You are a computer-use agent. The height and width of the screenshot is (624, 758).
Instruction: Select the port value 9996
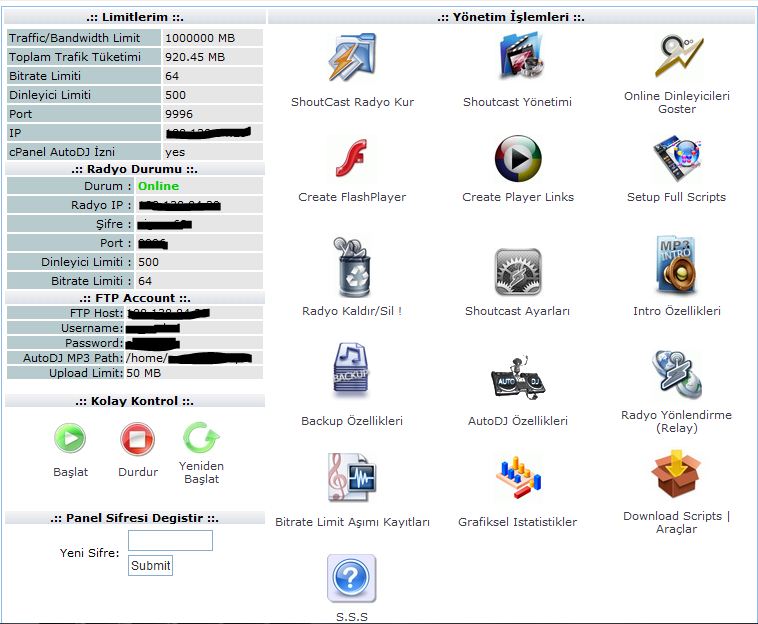pyautogui.click(x=179, y=114)
